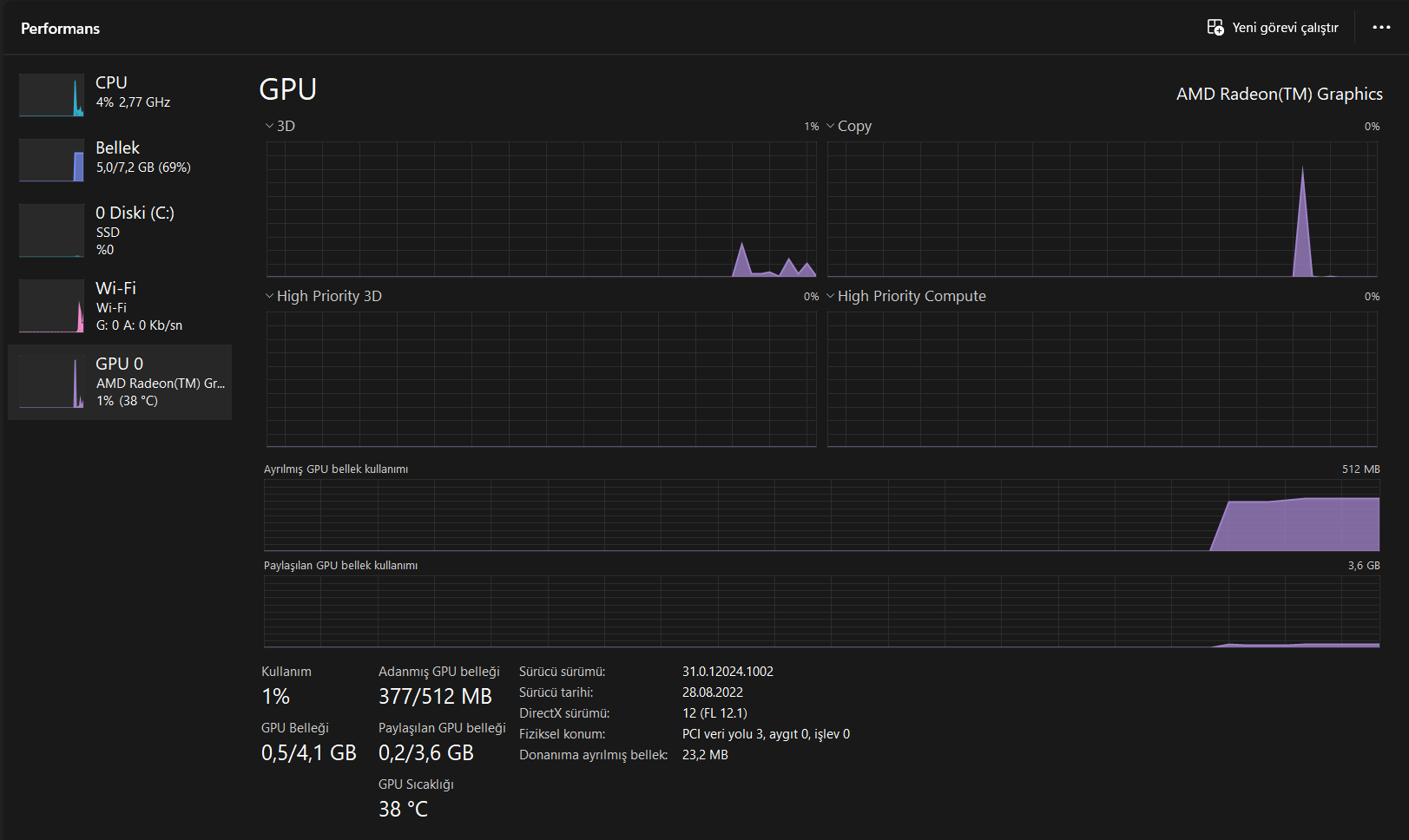Click the 0,5/4,1 GB GPU memory value
The image size is (1409, 840).
[309, 752]
